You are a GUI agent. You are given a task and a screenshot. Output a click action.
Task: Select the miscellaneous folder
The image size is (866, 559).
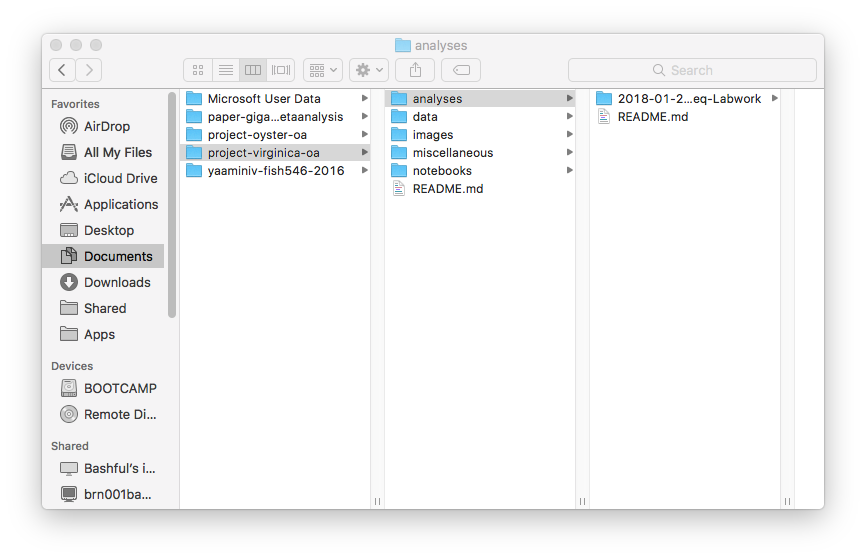pos(480,153)
